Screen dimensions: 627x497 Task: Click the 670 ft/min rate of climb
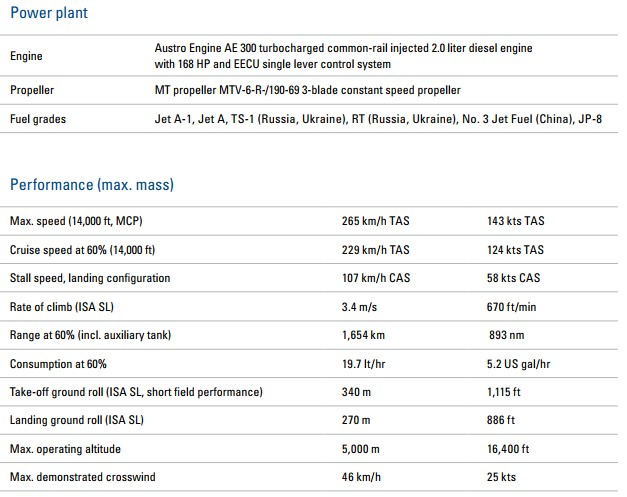tap(511, 307)
